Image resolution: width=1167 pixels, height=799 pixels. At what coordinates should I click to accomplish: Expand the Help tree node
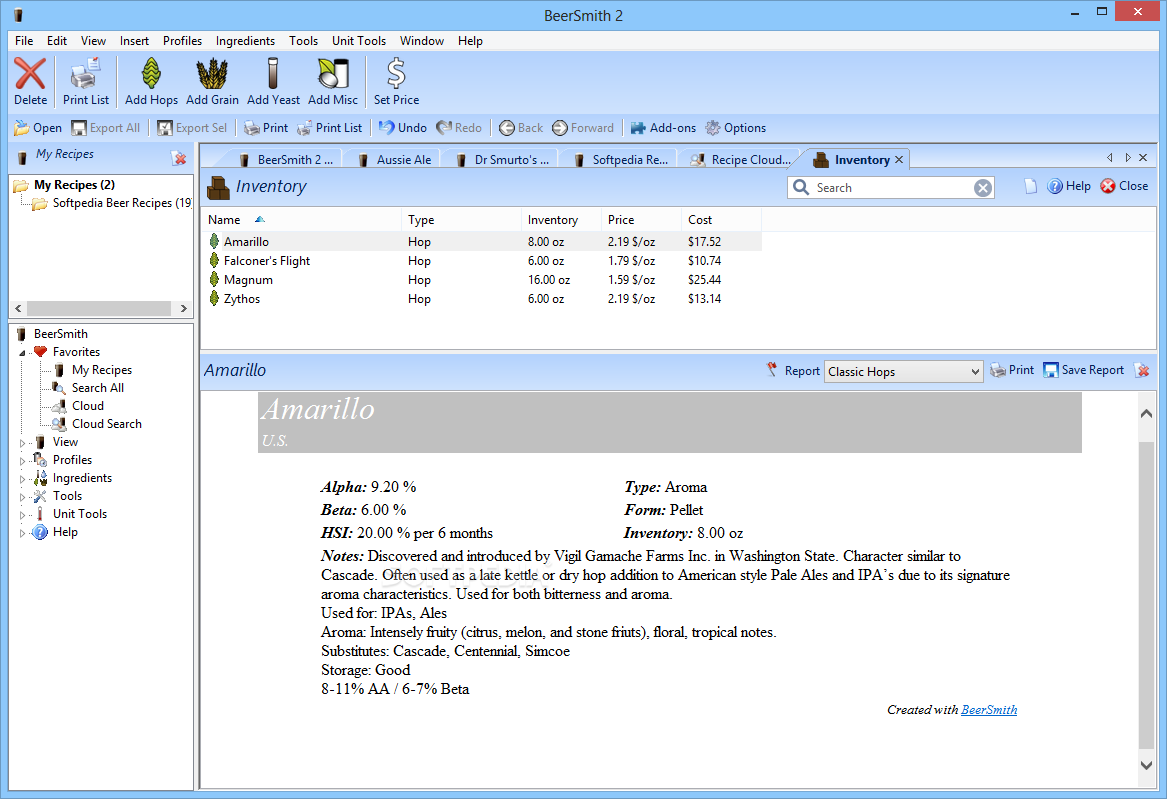click(22, 533)
